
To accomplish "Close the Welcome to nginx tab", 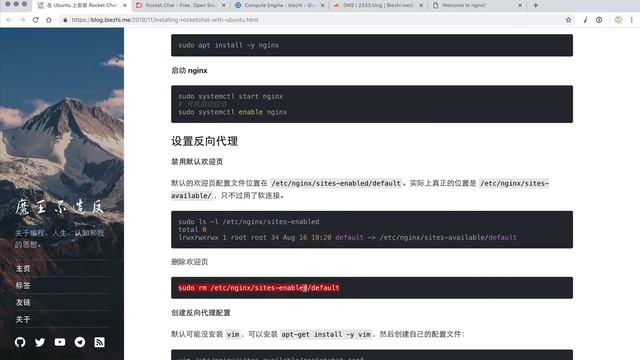I will pos(520,5).
